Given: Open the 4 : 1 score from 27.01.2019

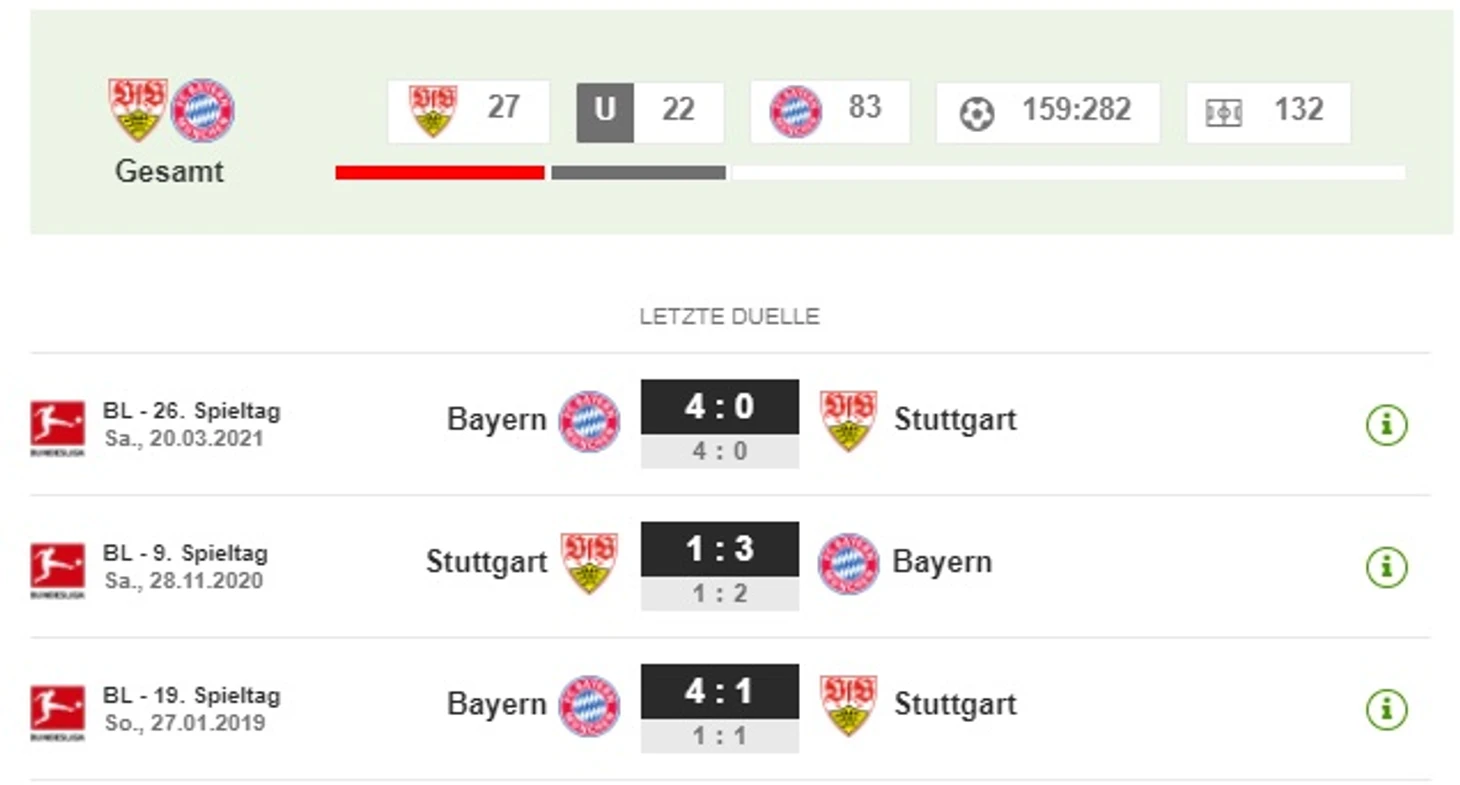Looking at the screenshot, I should pos(720,691).
